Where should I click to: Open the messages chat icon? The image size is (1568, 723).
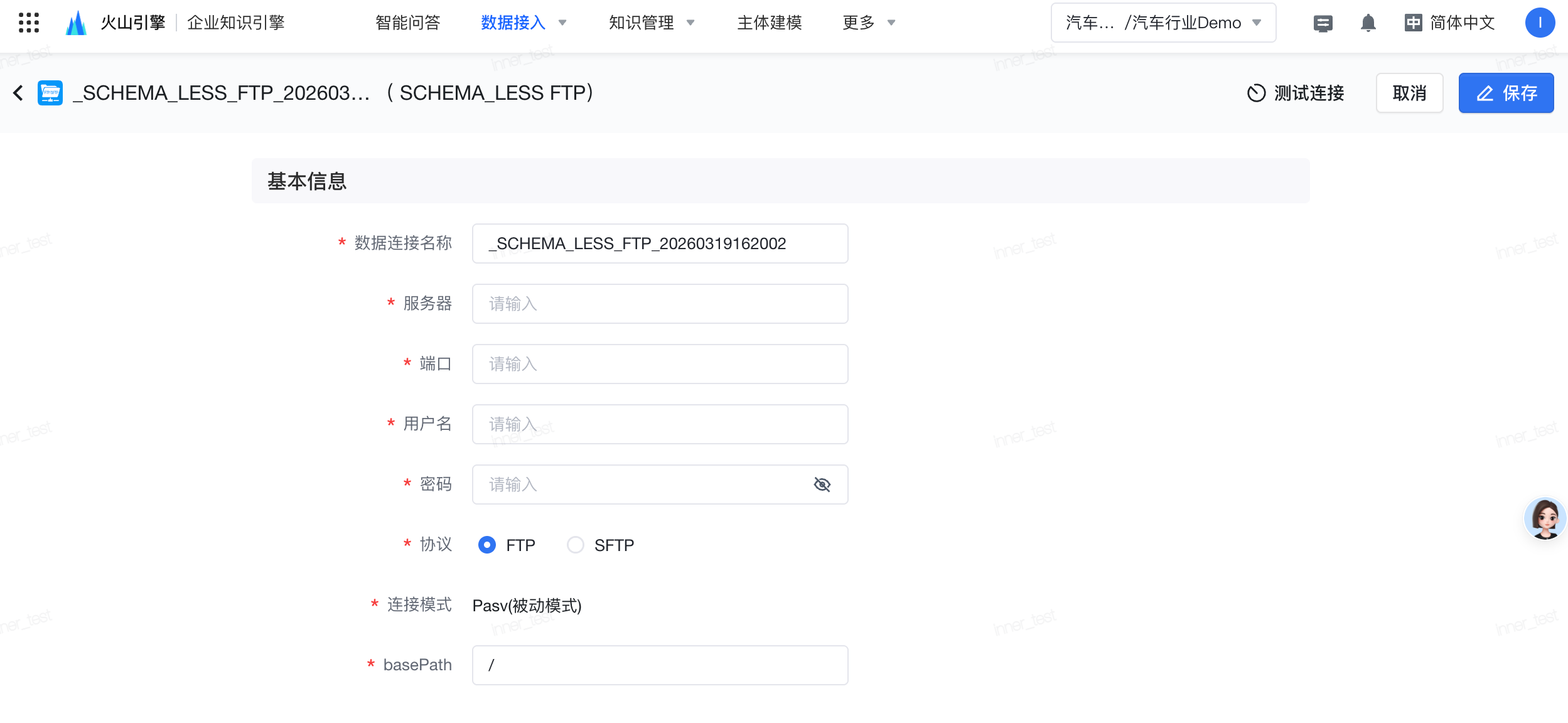1323,23
